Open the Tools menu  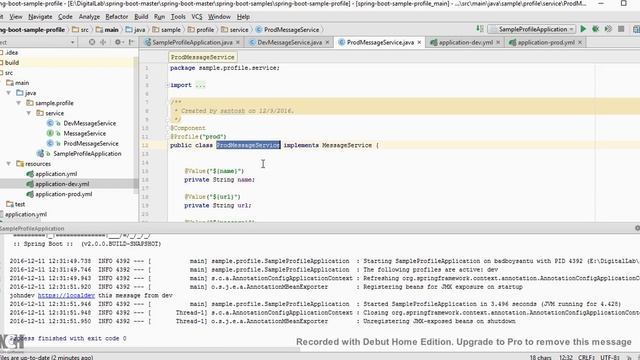(178, 17)
